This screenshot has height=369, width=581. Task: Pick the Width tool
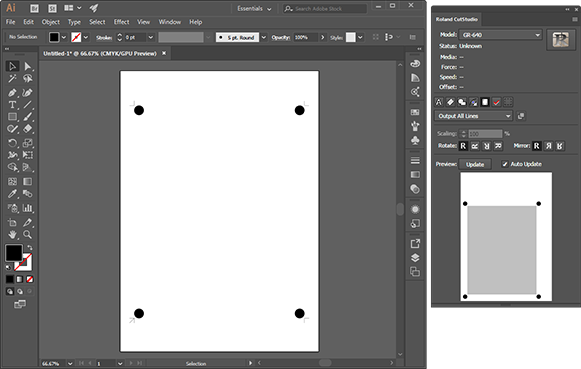tap(12, 155)
